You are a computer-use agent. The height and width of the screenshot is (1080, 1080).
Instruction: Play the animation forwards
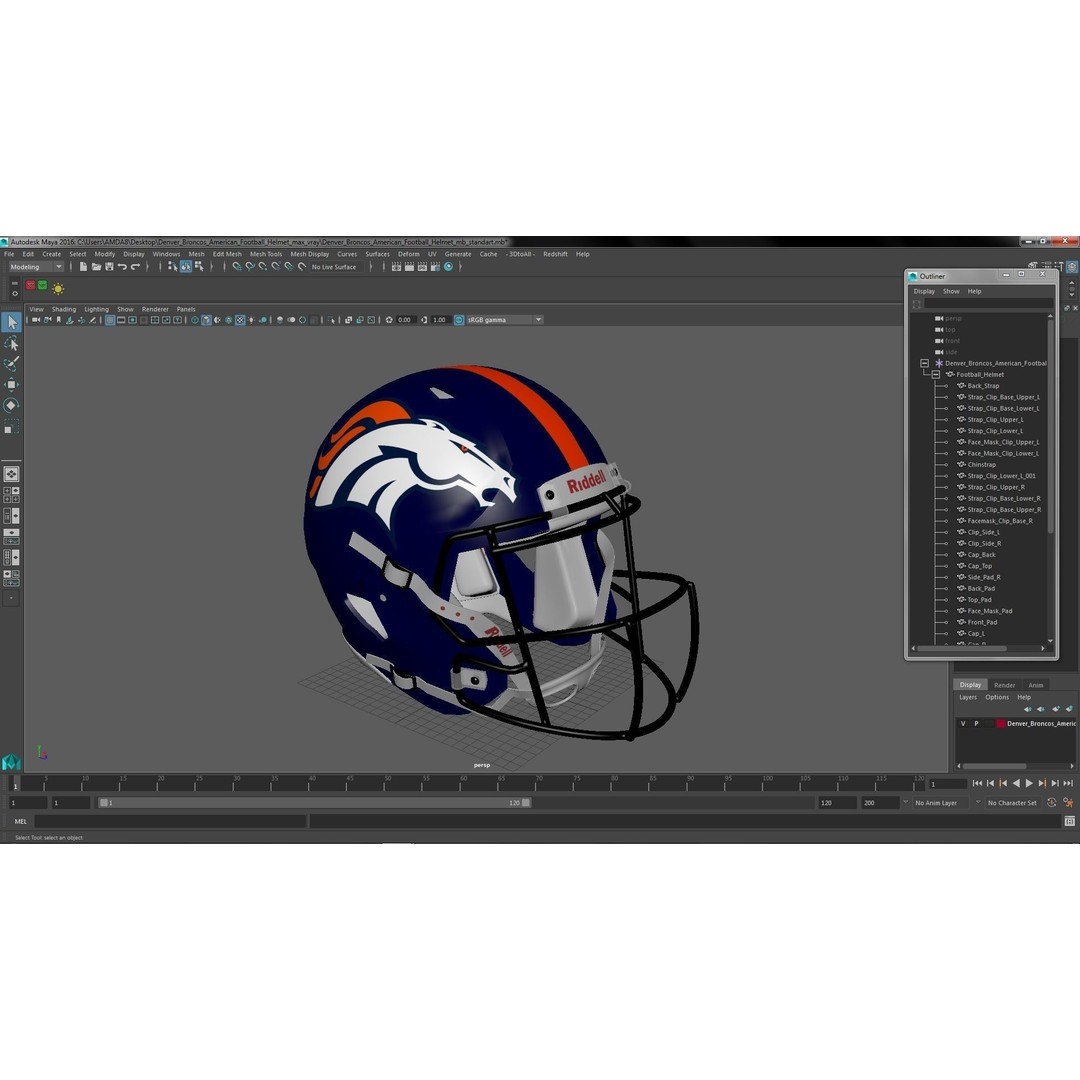[1029, 783]
